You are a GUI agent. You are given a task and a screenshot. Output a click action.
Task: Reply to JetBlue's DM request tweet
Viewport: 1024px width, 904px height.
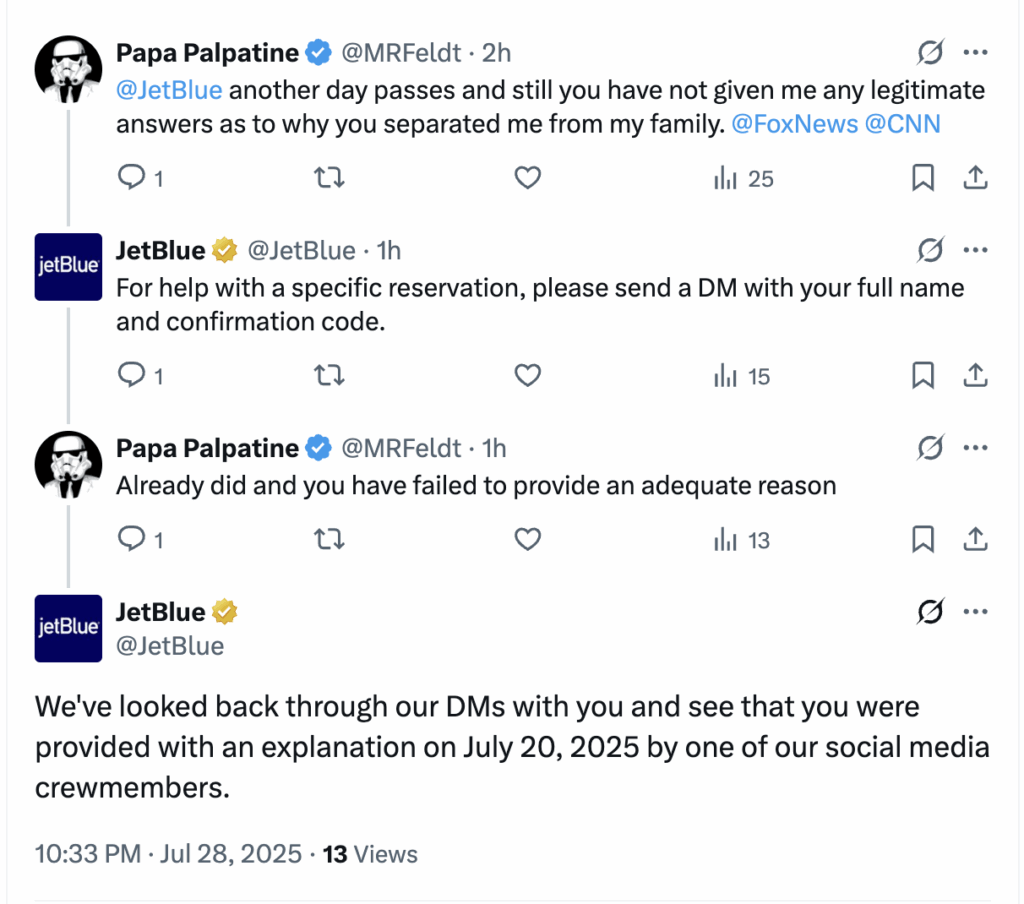(x=132, y=377)
